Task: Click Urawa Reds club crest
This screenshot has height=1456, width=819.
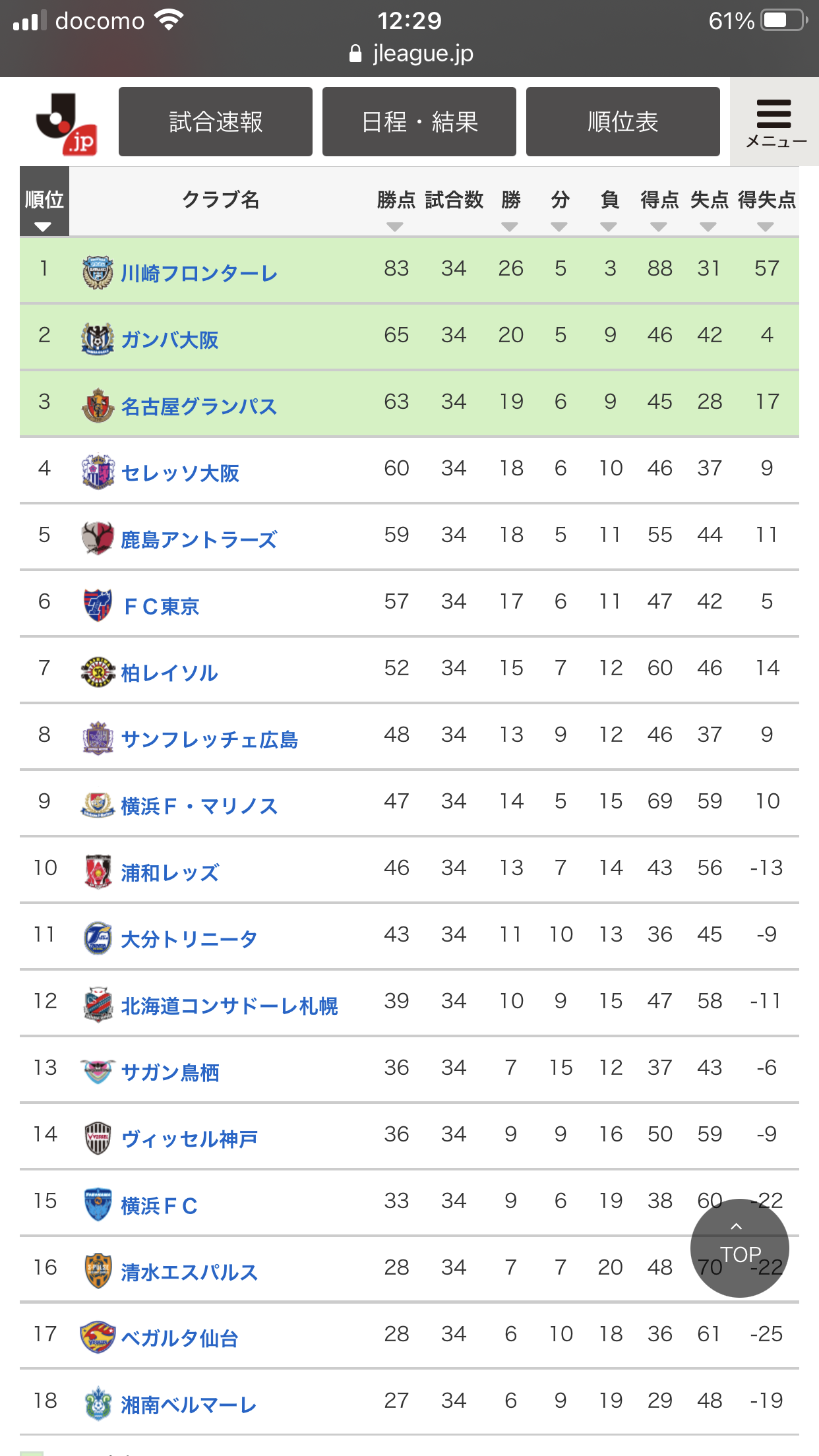Action: tap(98, 871)
